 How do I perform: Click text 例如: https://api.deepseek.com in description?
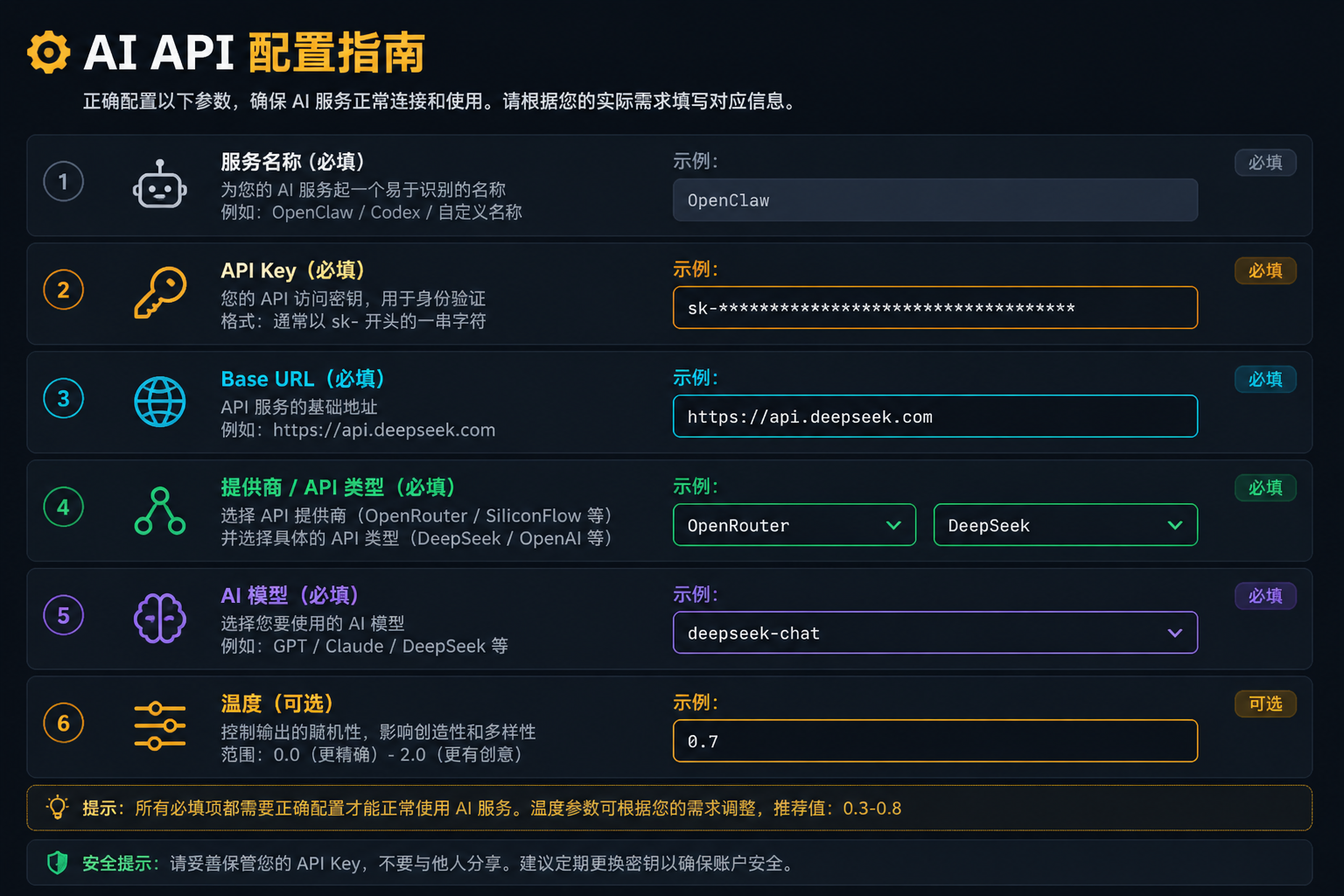click(358, 430)
